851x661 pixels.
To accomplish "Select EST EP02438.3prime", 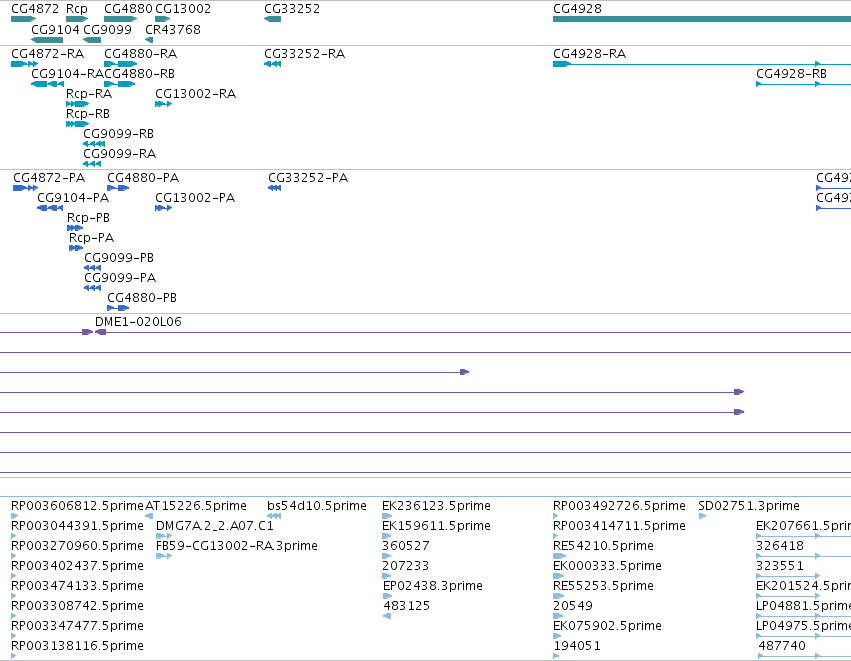I will click(x=433, y=586).
